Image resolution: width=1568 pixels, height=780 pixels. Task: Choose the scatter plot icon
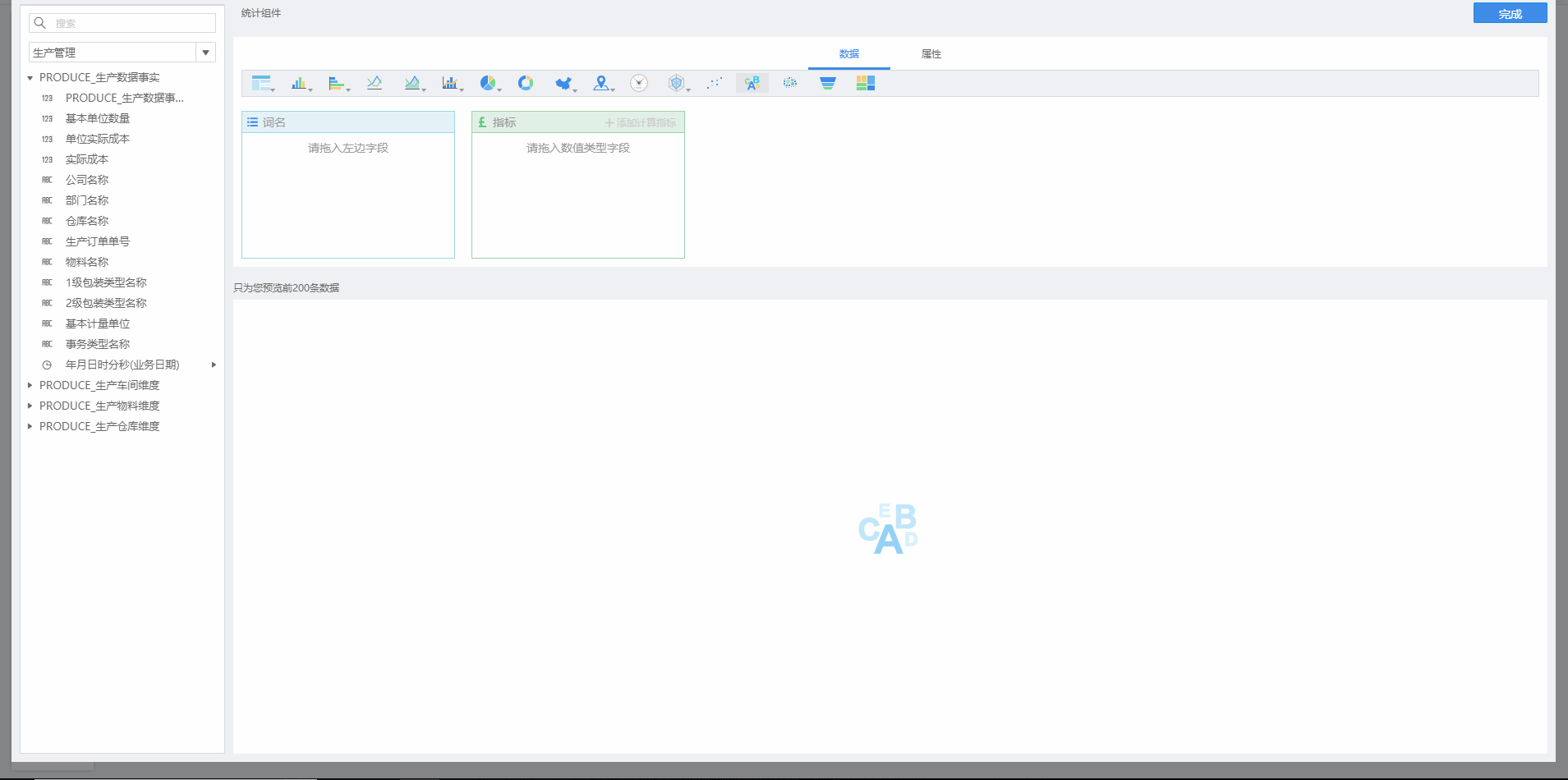[715, 83]
